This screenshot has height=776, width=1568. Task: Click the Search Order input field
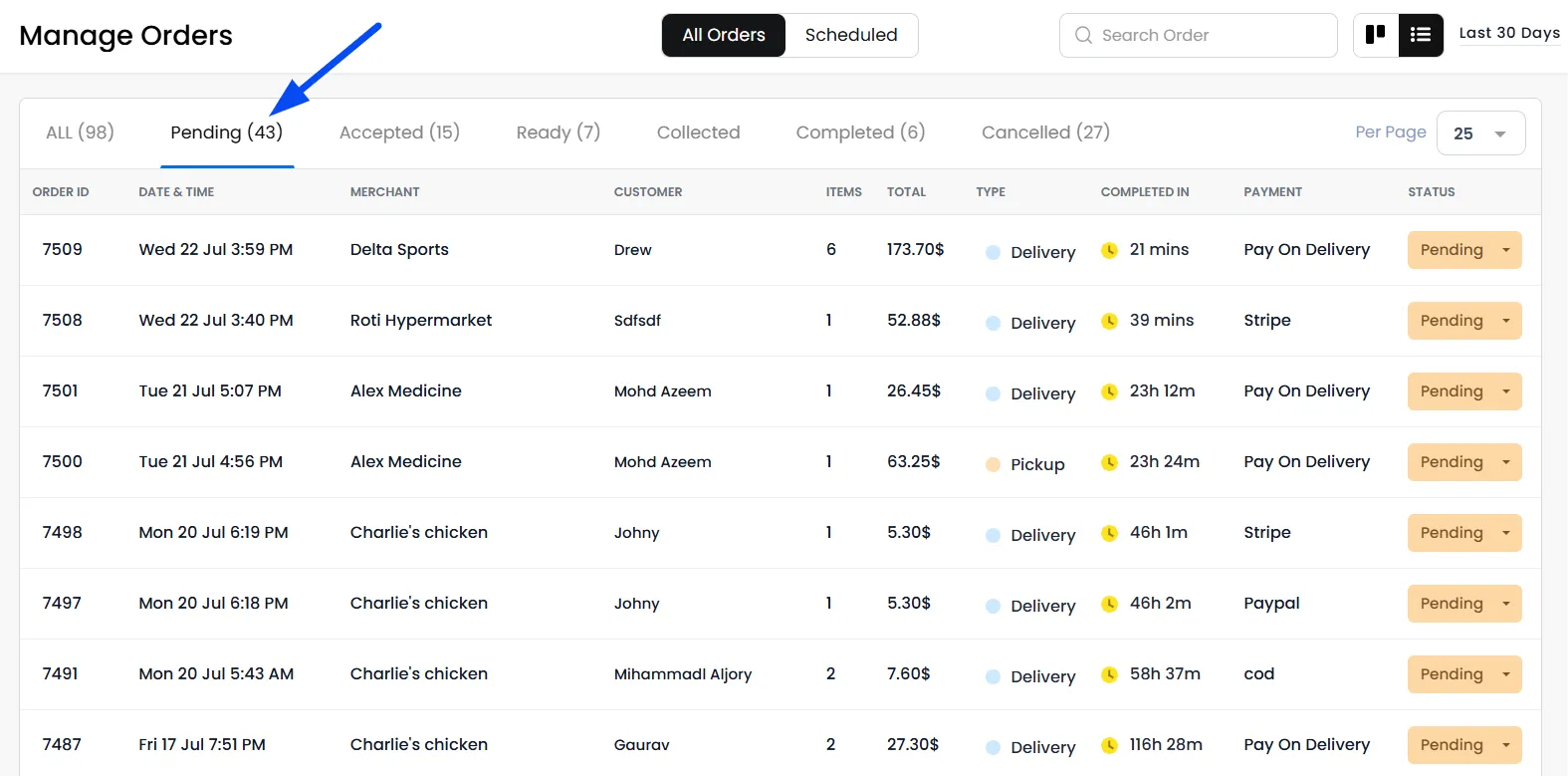click(x=1199, y=36)
